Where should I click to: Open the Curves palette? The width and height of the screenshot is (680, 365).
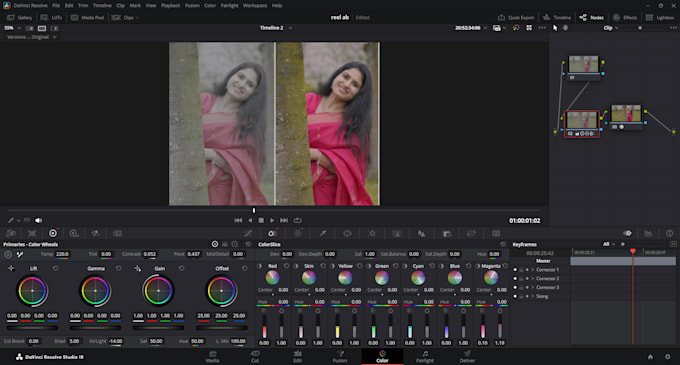[x=248, y=233]
